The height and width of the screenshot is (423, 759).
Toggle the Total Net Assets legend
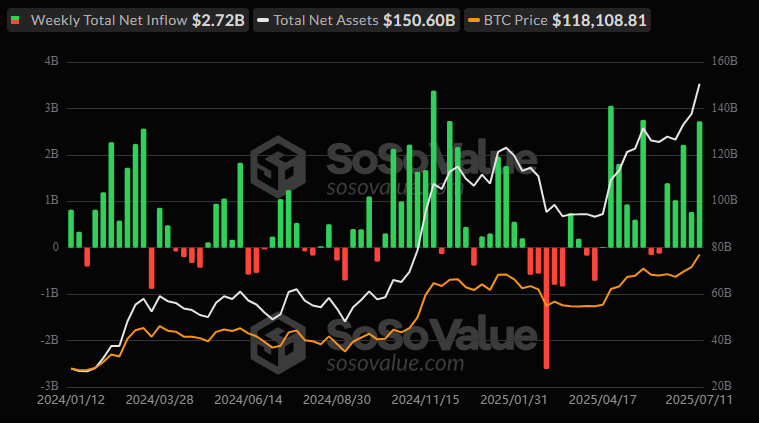356,20
